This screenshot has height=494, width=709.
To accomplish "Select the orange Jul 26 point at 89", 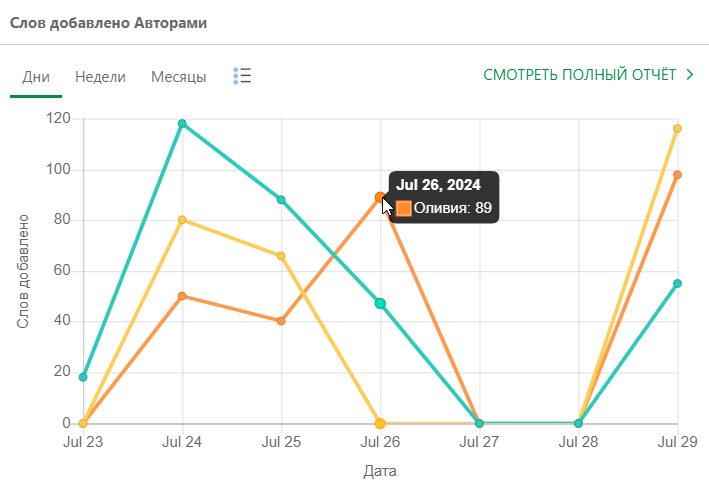I will (380, 197).
